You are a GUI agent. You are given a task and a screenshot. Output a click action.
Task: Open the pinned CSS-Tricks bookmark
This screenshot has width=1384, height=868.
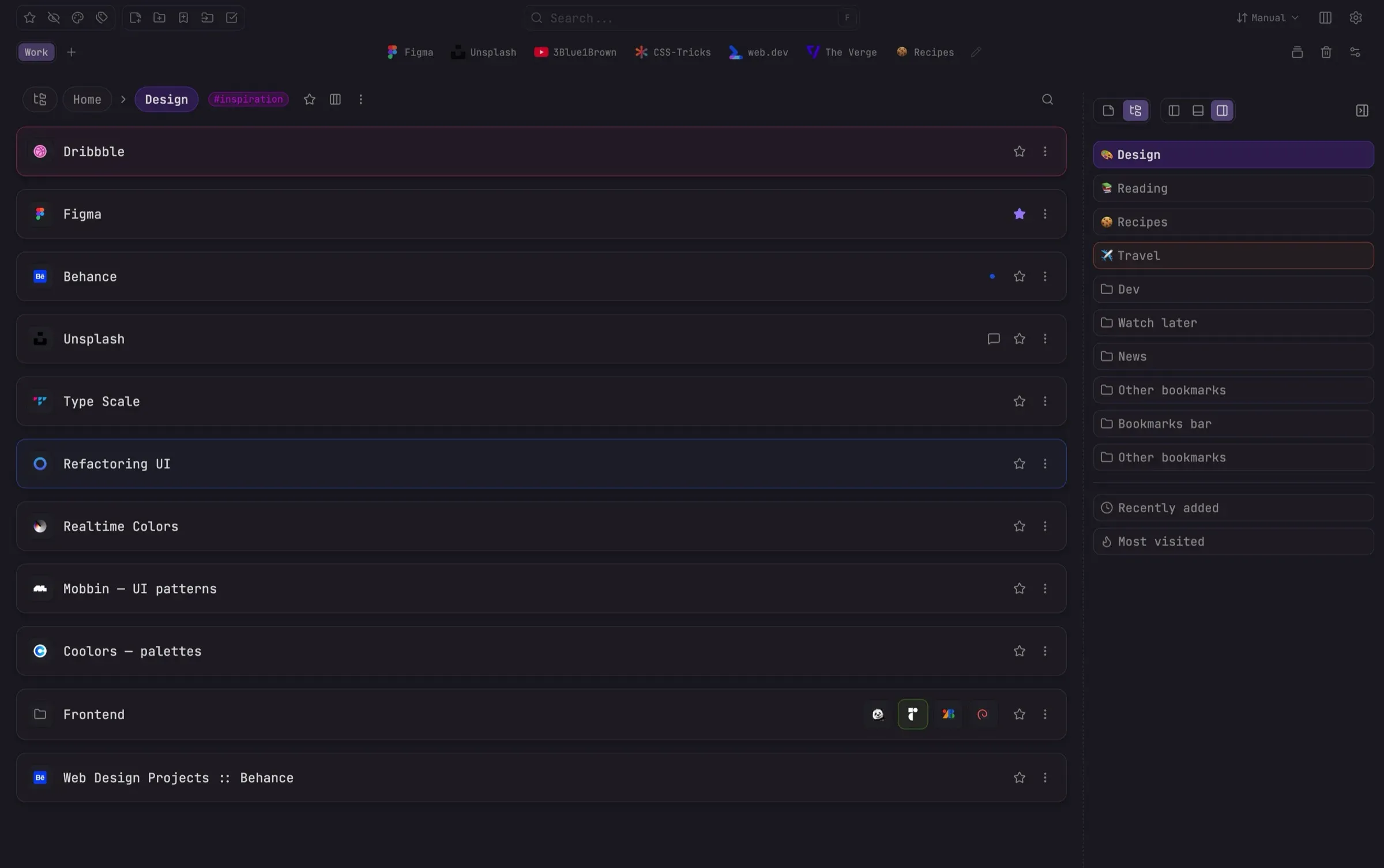pyautogui.click(x=673, y=52)
